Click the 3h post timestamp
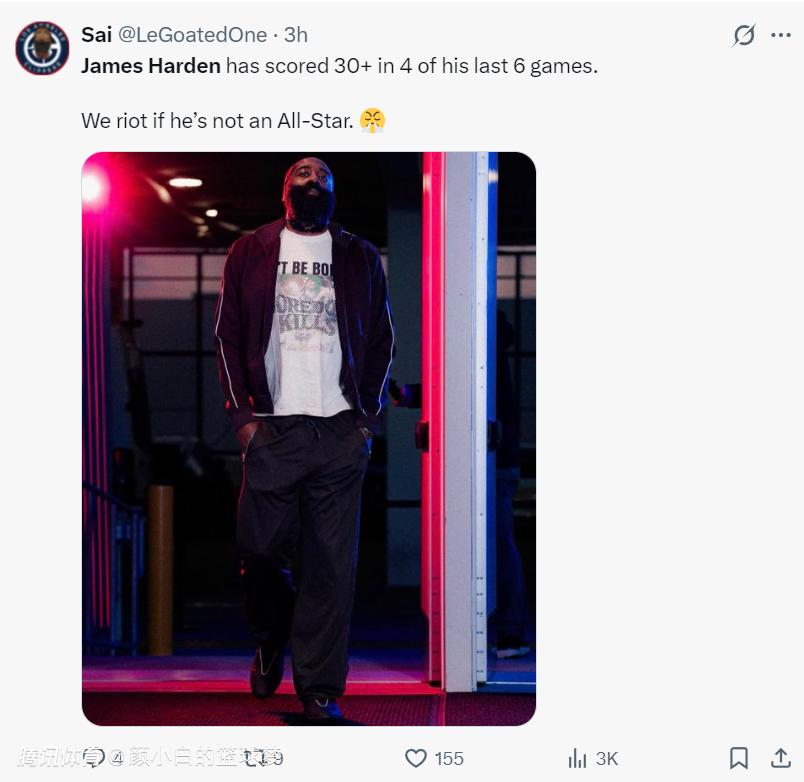The width and height of the screenshot is (804, 782). pyautogui.click(x=296, y=35)
